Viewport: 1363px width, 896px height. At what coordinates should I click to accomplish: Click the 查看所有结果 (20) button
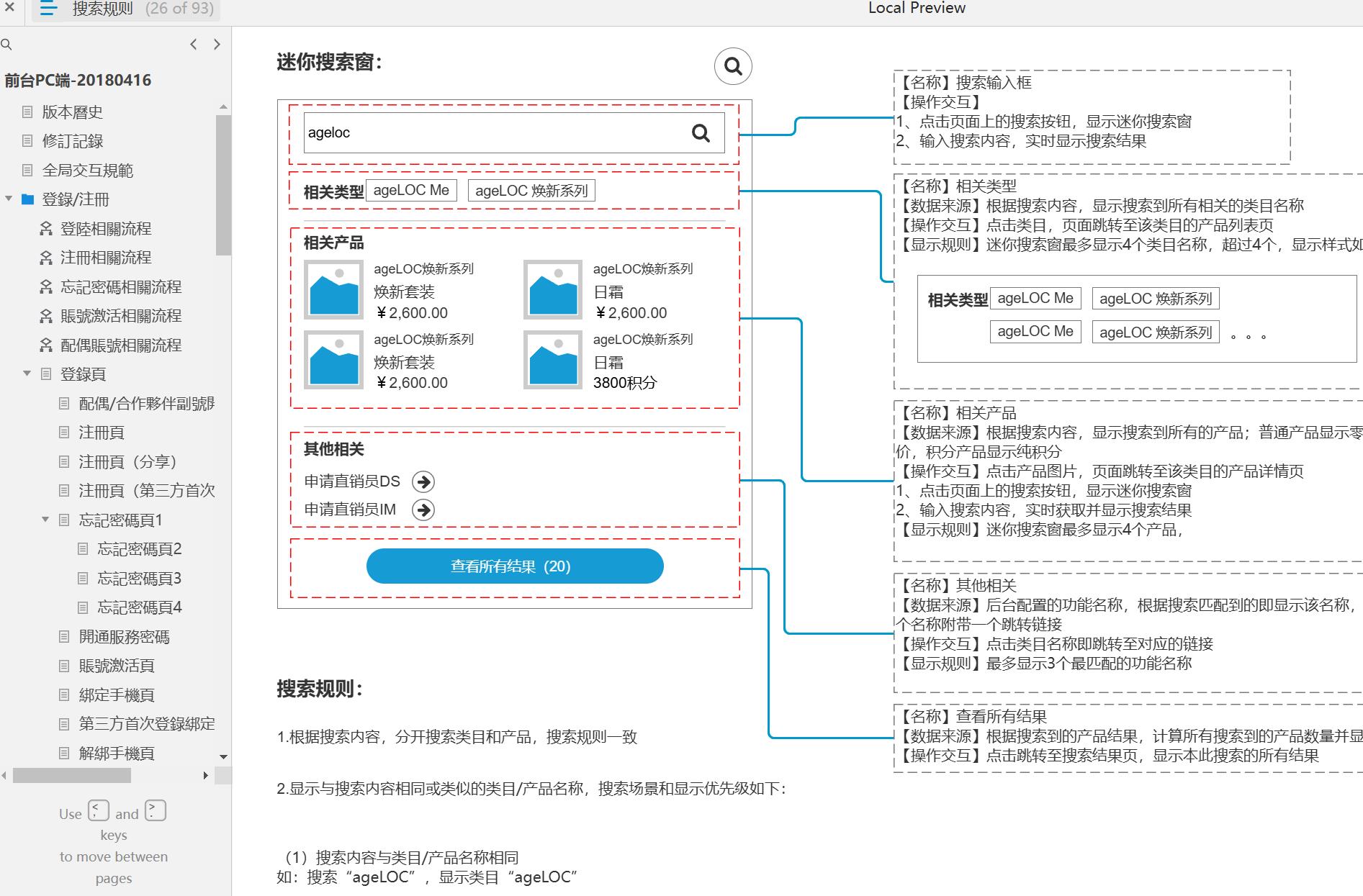click(515, 566)
